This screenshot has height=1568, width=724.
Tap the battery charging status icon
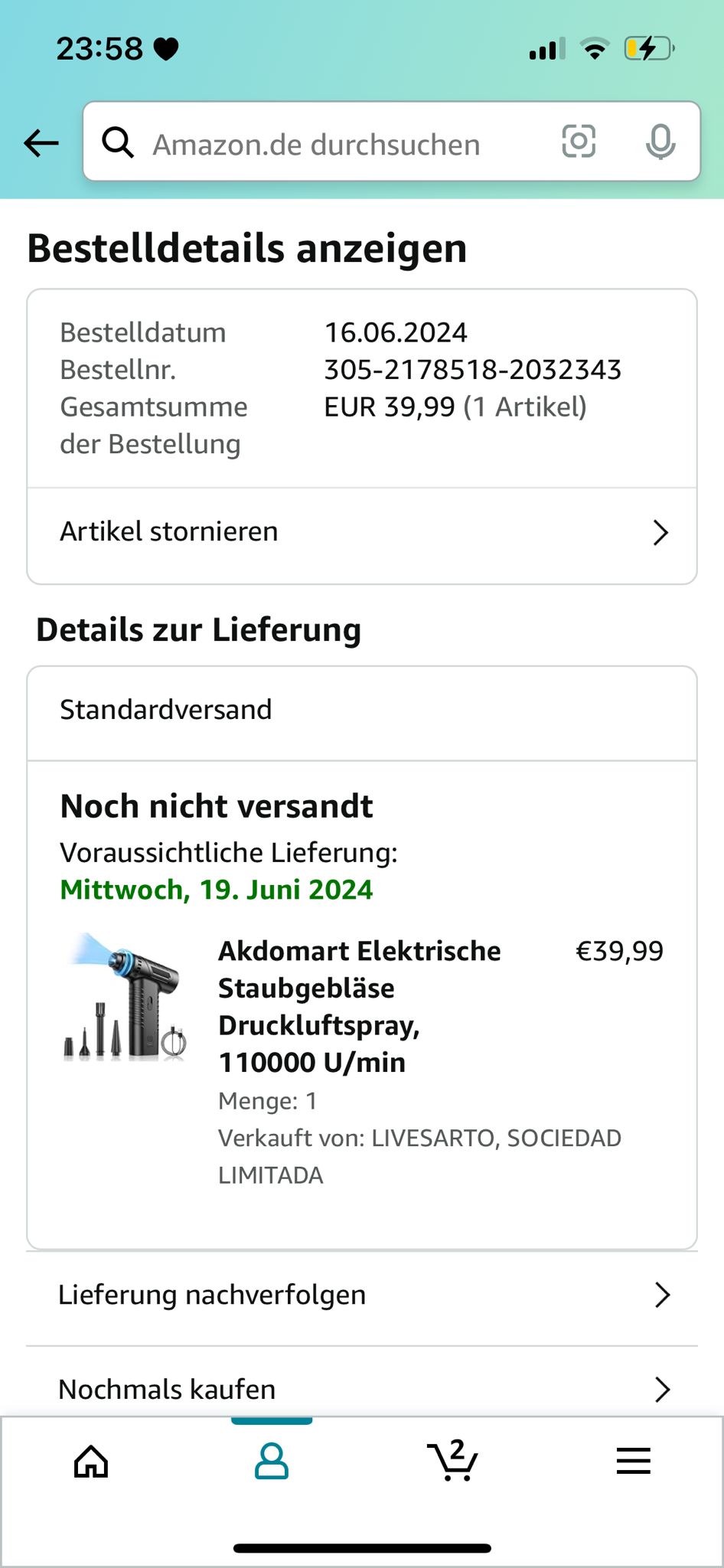[x=649, y=49]
